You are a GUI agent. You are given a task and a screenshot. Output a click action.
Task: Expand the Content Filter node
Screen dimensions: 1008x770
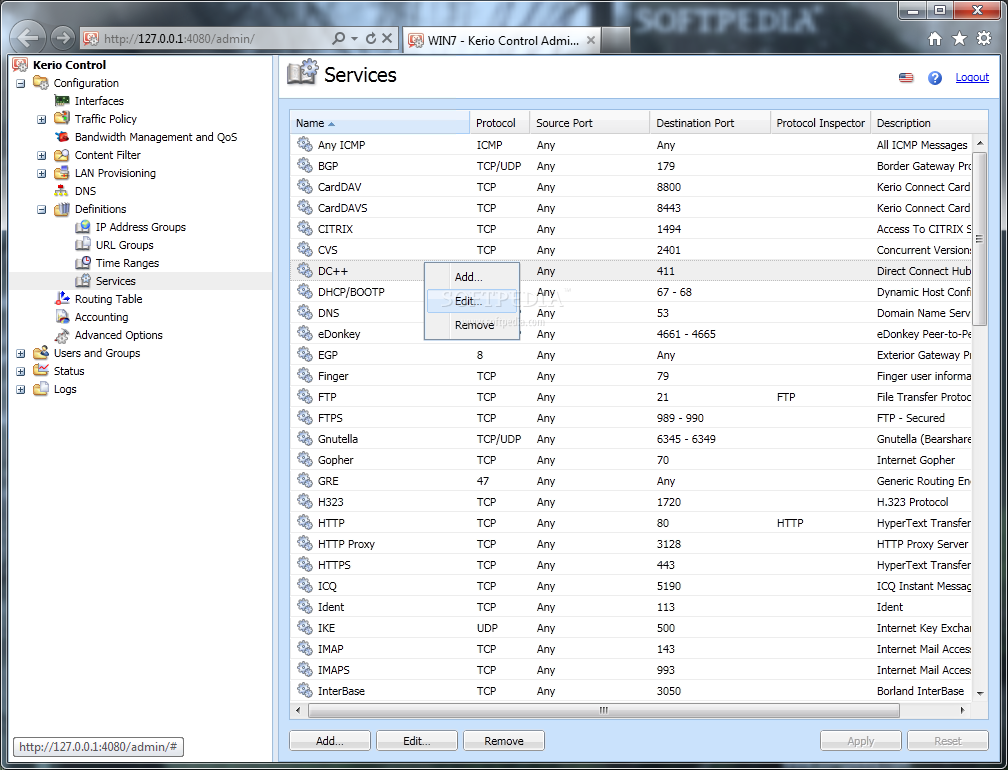42,155
